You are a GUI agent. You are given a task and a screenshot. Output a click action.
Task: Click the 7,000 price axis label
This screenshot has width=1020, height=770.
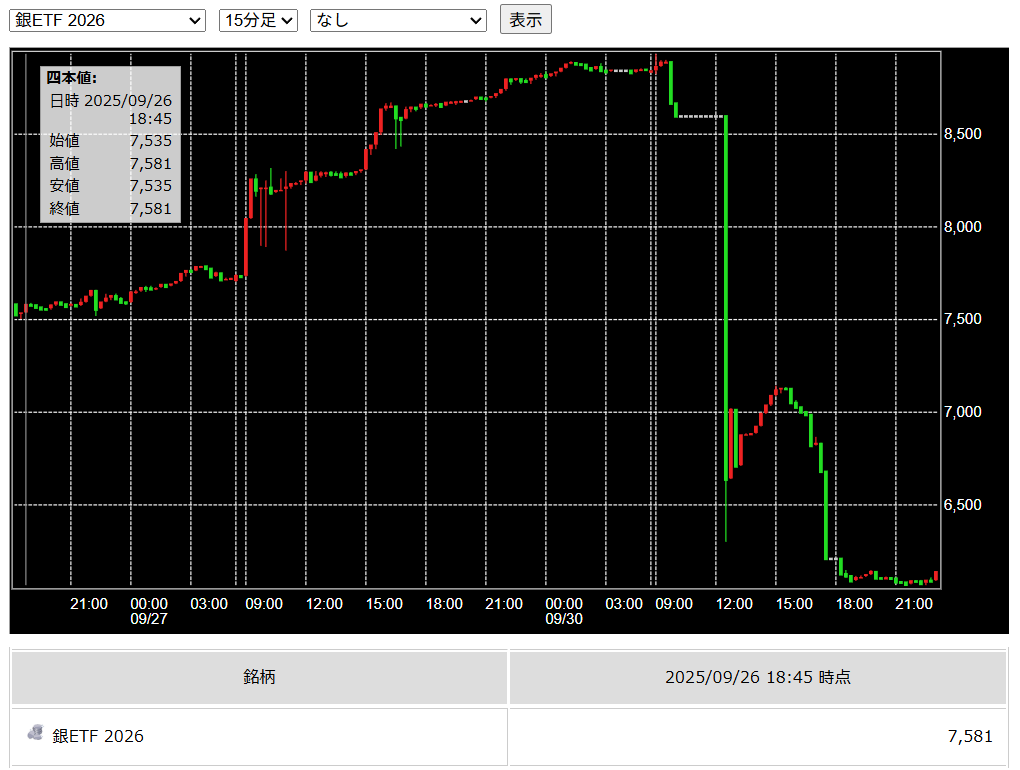[x=963, y=412]
